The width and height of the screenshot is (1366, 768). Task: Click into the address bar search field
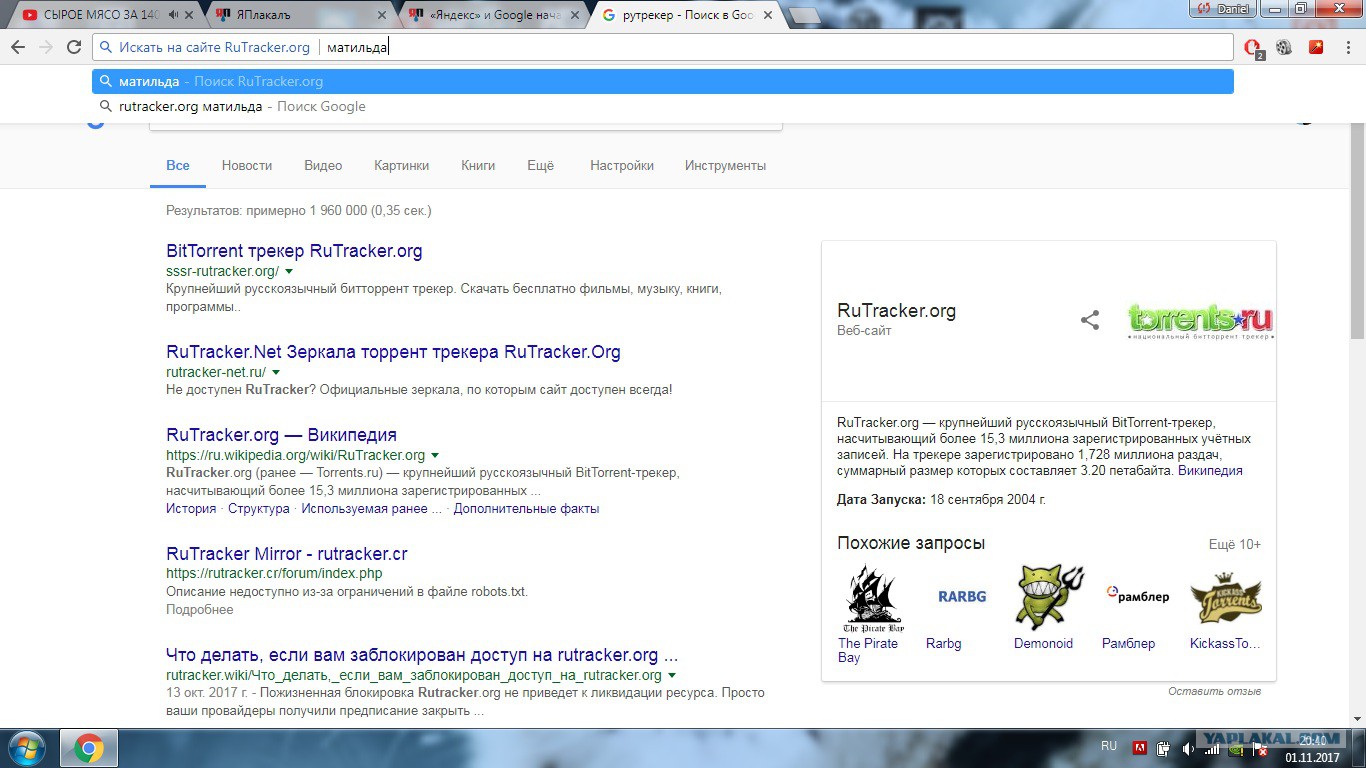tap(662, 47)
